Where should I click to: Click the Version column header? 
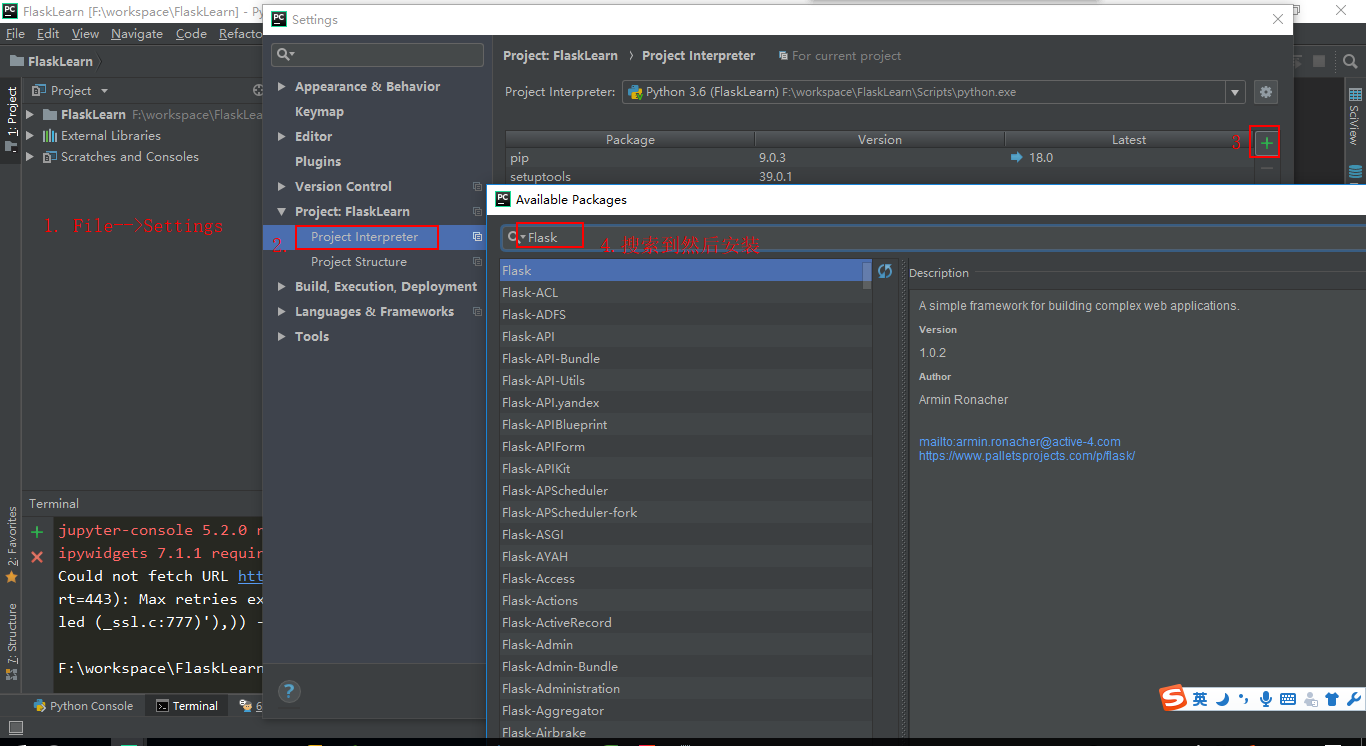coord(880,140)
